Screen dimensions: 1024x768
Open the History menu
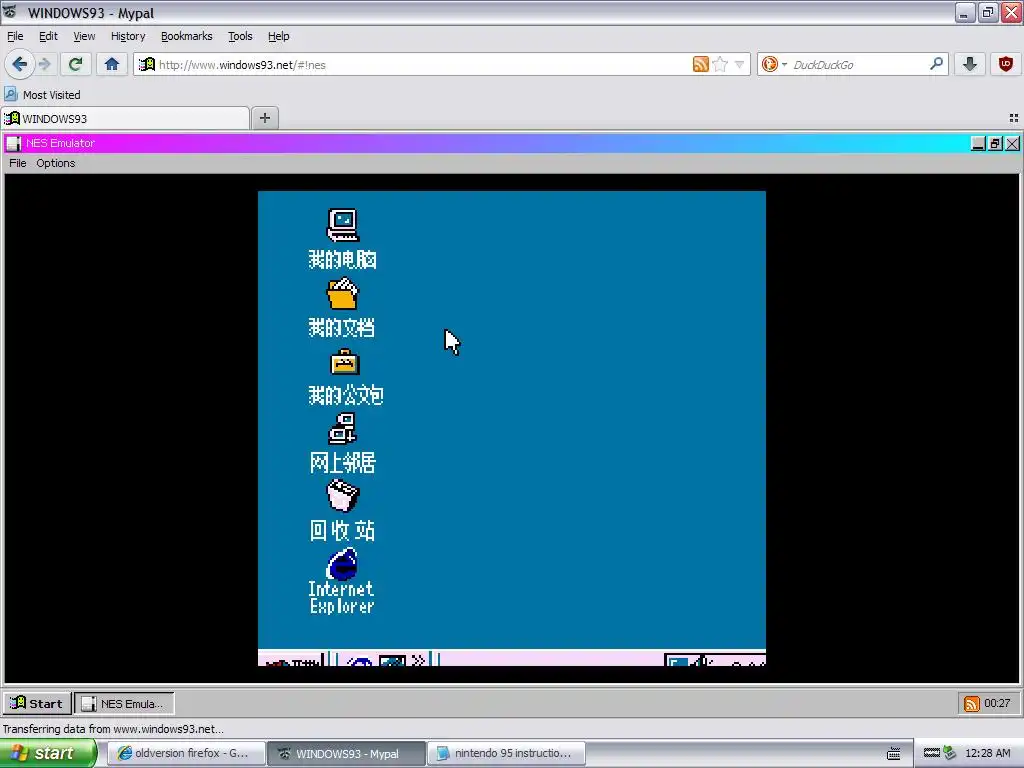click(128, 36)
